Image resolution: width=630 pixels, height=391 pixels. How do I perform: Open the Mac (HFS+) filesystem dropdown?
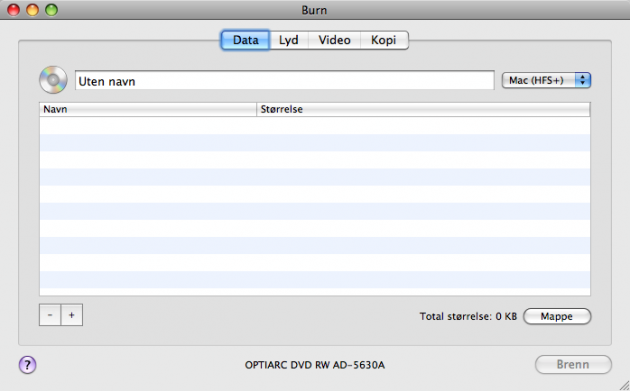[x=546, y=80]
